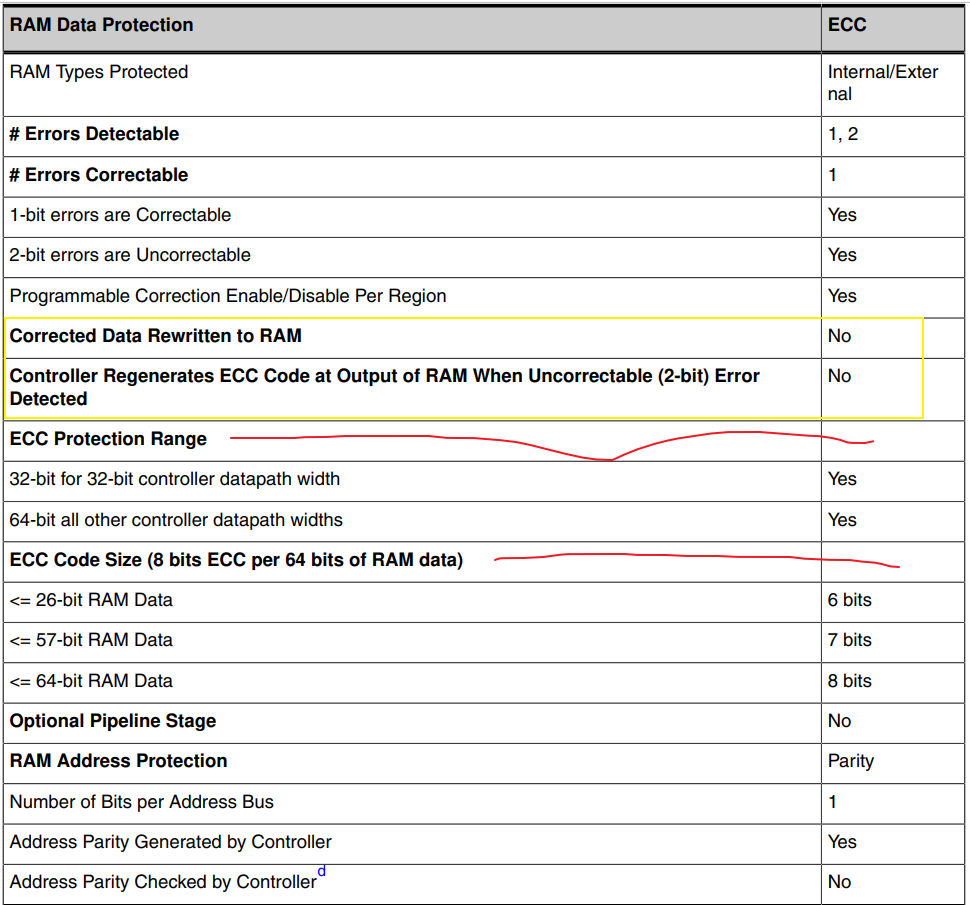The image size is (970, 905).
Task: Select the 'RAM Types Protected' row label
Action: (99, 72)
